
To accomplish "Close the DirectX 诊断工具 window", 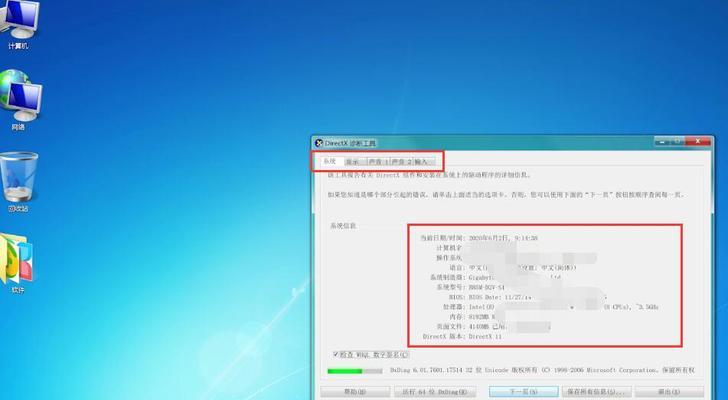I will (x=699, y=141).
